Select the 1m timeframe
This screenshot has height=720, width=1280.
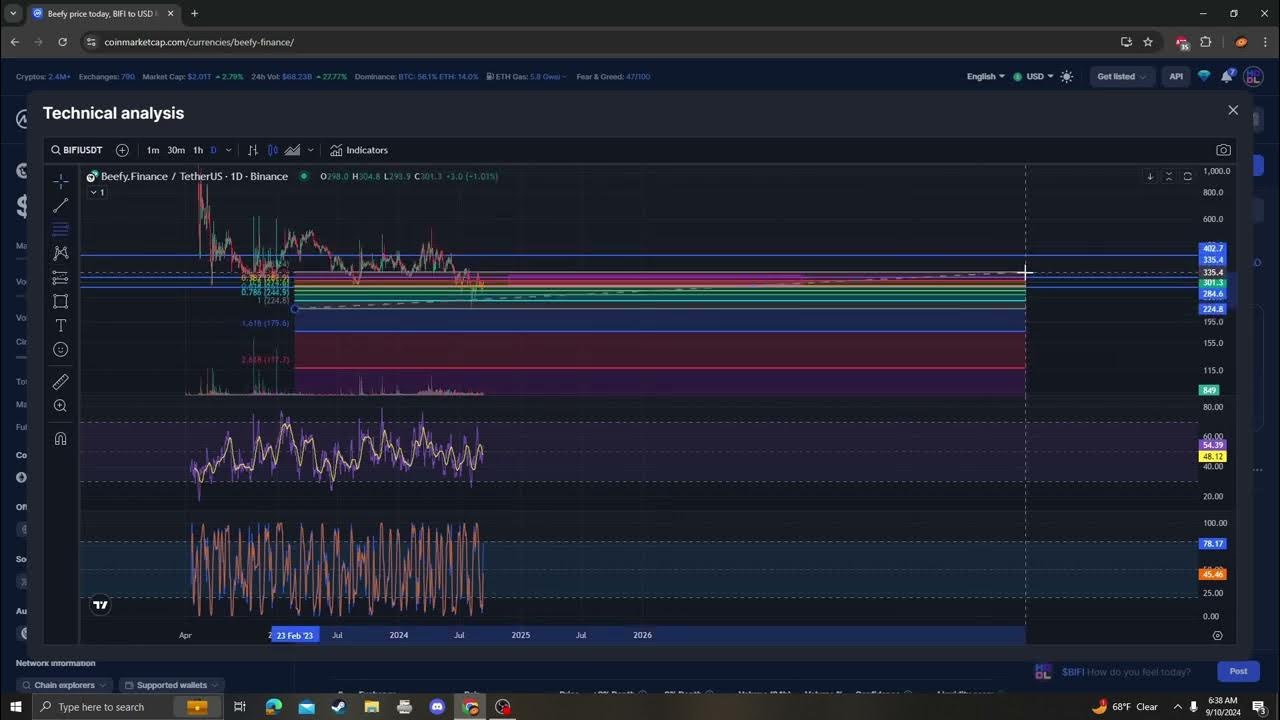click(153, 150)
